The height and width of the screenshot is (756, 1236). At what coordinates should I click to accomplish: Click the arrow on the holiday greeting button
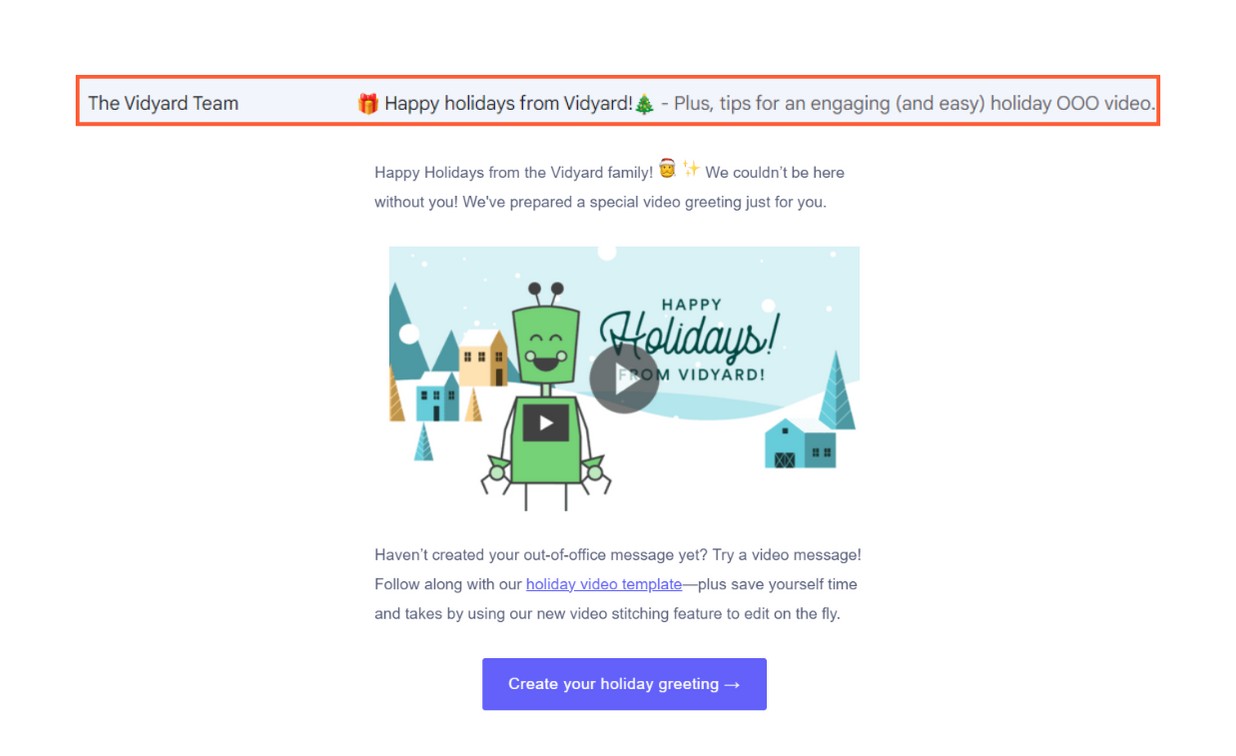pos(732,684)
